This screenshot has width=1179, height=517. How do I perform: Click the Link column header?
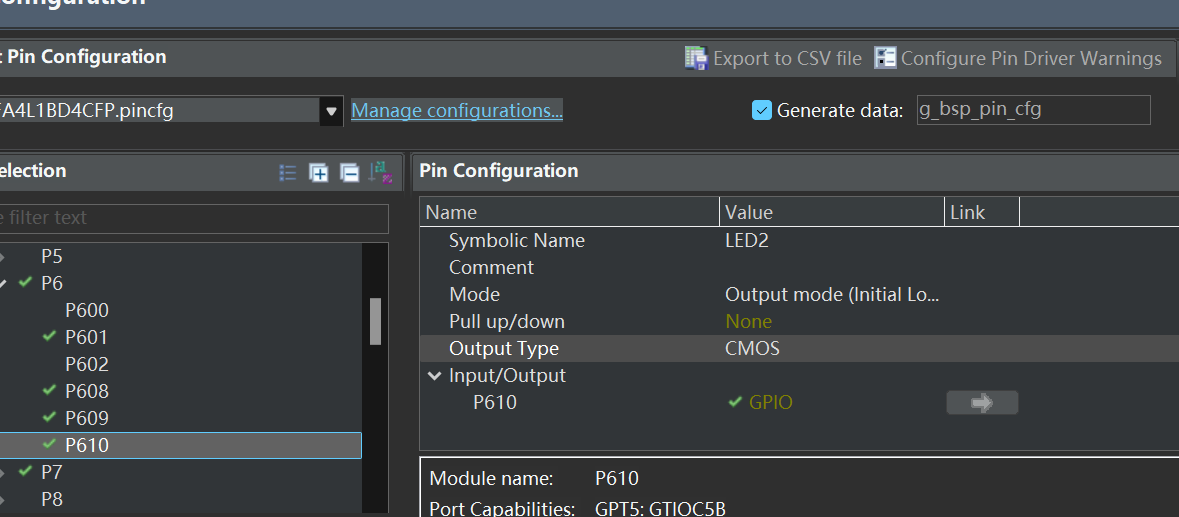(x=982, y=213)
